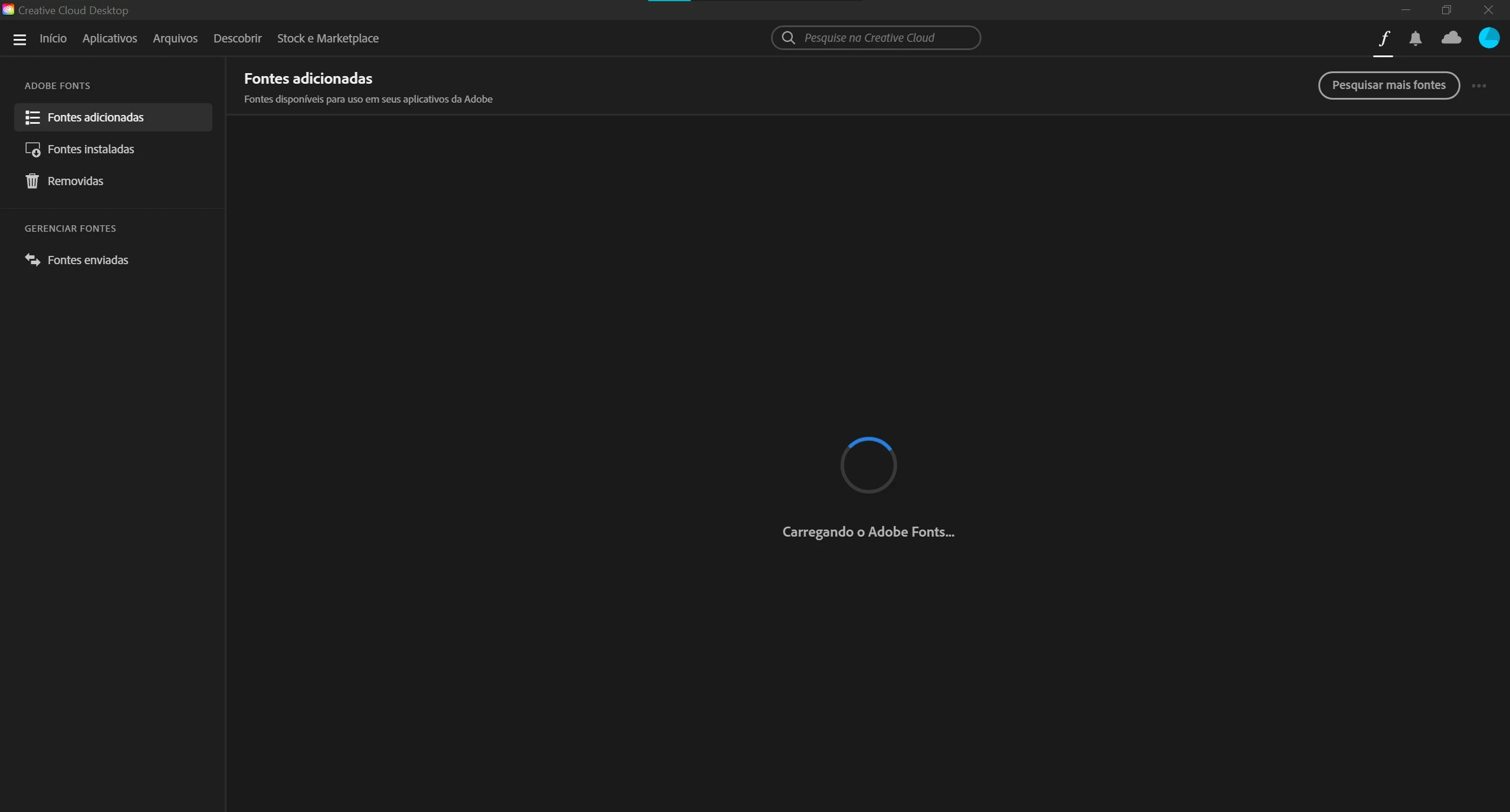This screenshot has width=1510, height=812.
Task: Select the Descobrir tab
Action: (237, 38)
